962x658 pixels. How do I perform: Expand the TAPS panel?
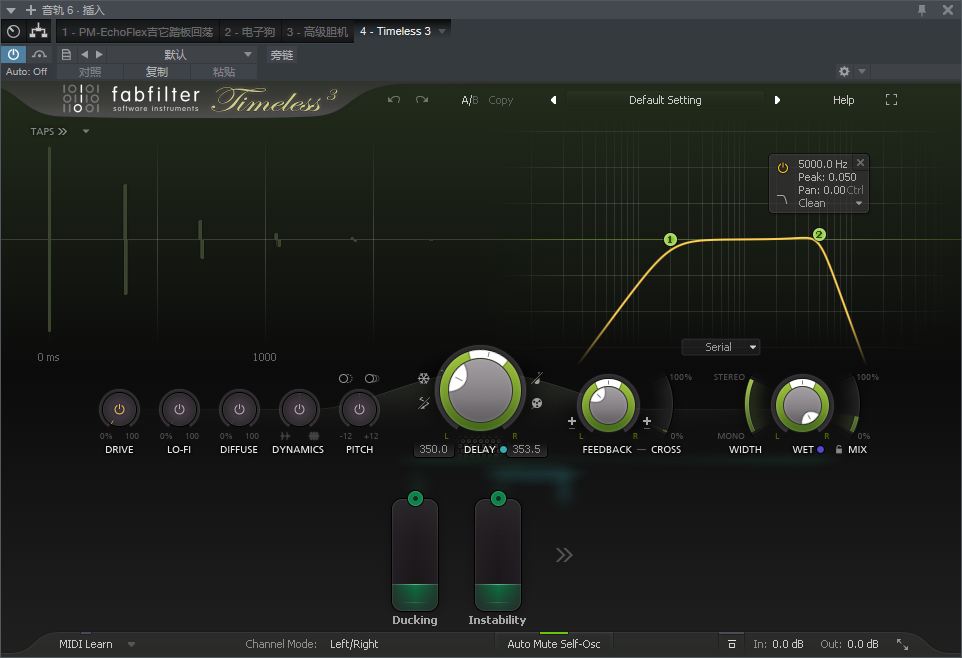tap(49, 131)
